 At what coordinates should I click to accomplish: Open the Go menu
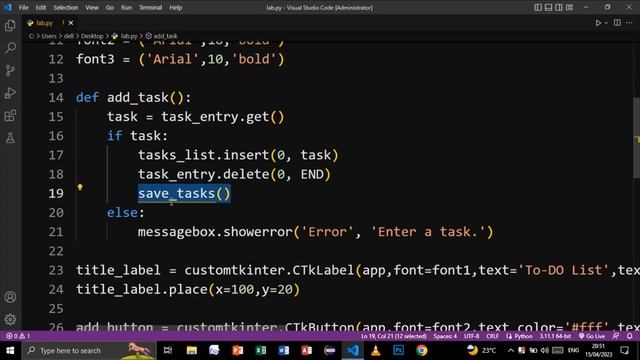(110, 7)
